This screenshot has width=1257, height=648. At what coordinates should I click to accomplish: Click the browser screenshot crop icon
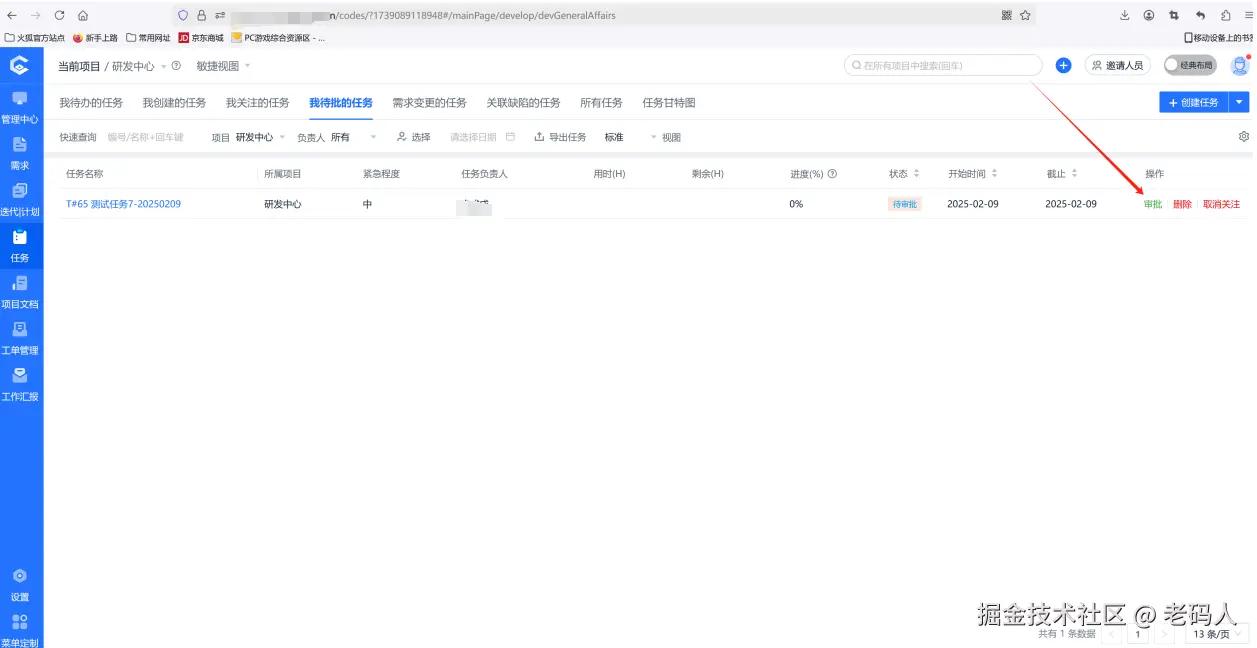coord(1174,15)
